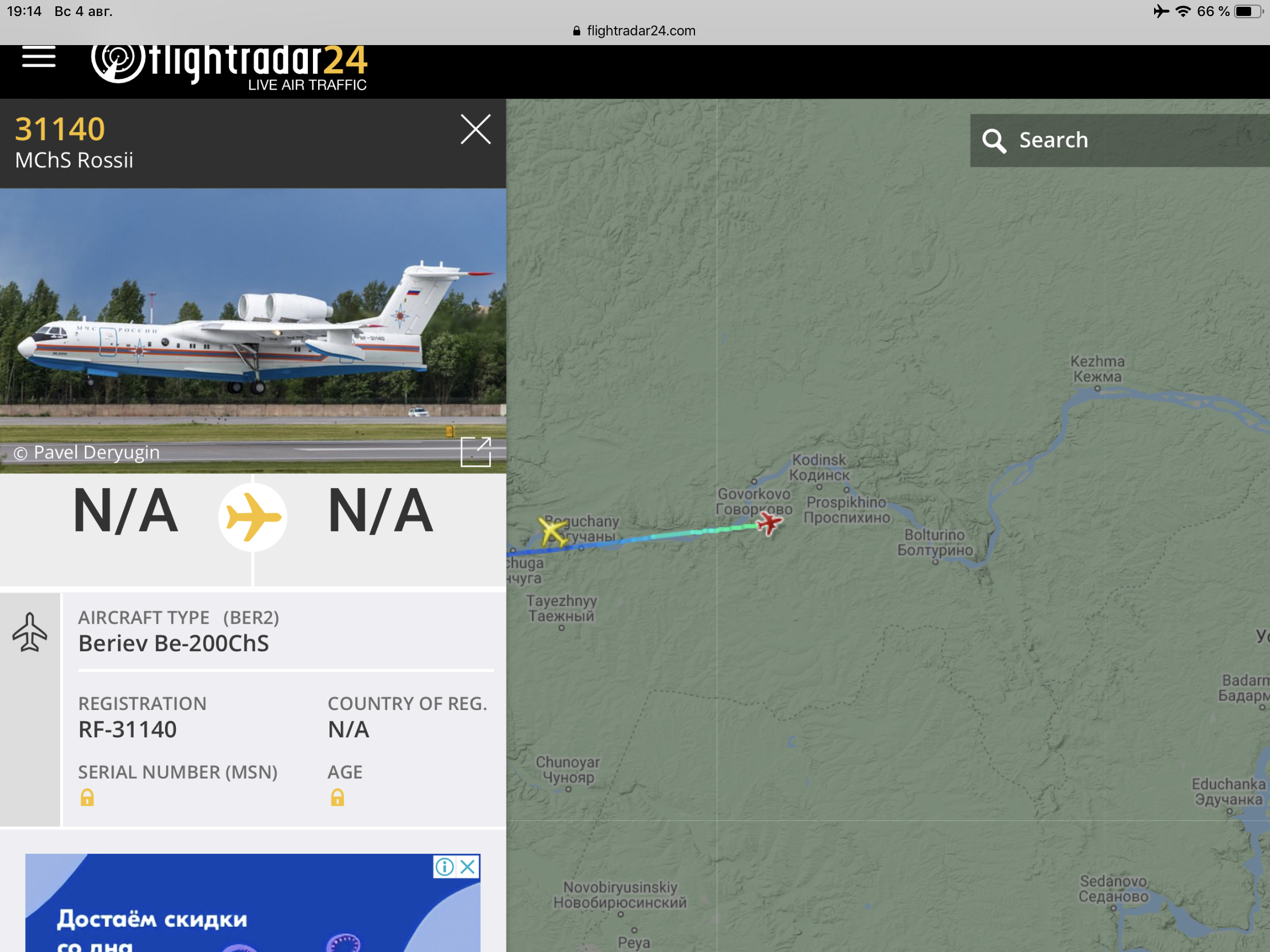Image resolution: width=1270 pixels, height=952 pixels.
Task: Click the locked Age padlock
Action: pos(337,797)
